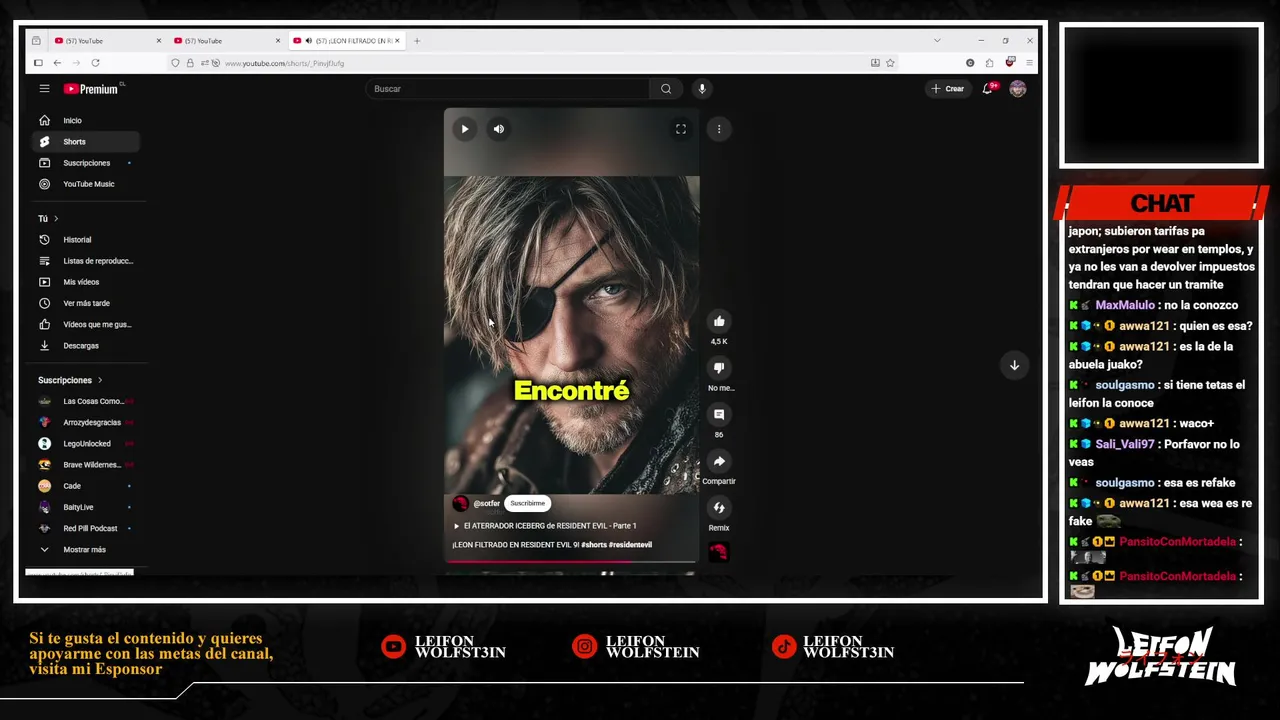Viewport: 1280px width, 720px height.
Task: Open the list all tabs dropdown arrow
Action: coord(937,41)
